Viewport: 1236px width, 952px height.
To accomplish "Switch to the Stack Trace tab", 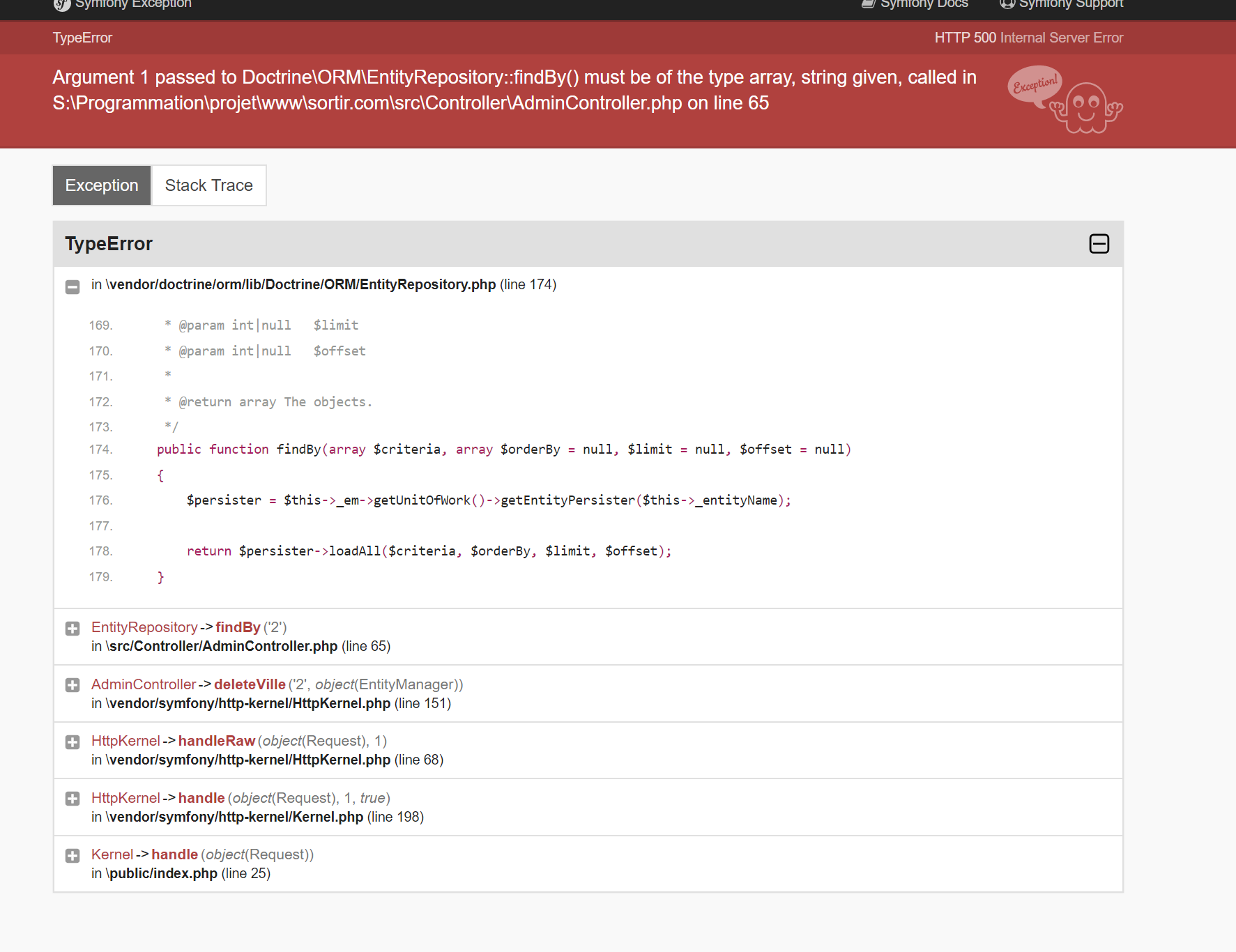I will pos(208,185).
